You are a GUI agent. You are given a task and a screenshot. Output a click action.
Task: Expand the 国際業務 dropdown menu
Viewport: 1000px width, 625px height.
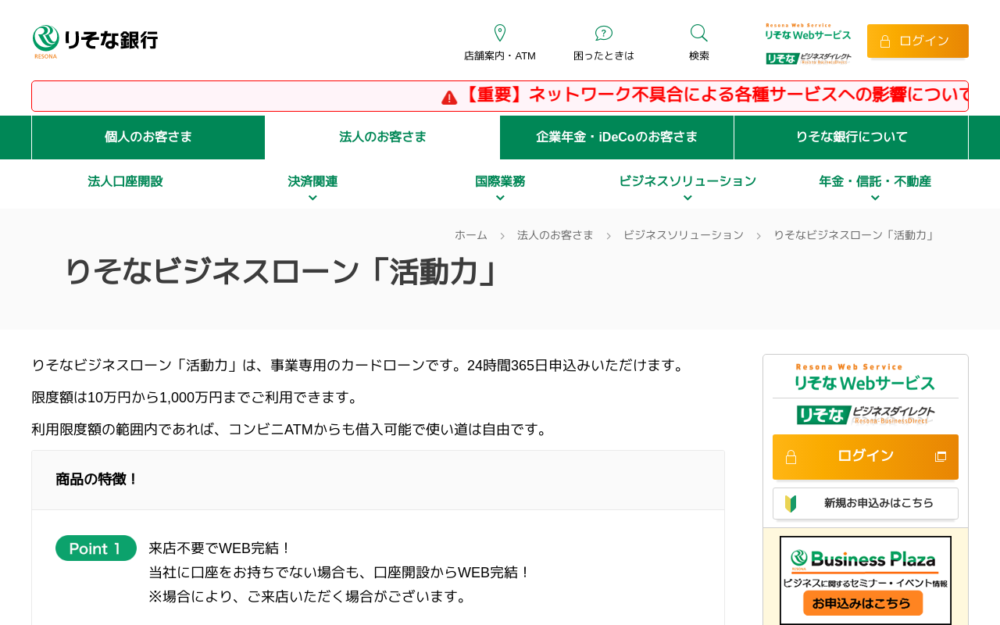500,182
